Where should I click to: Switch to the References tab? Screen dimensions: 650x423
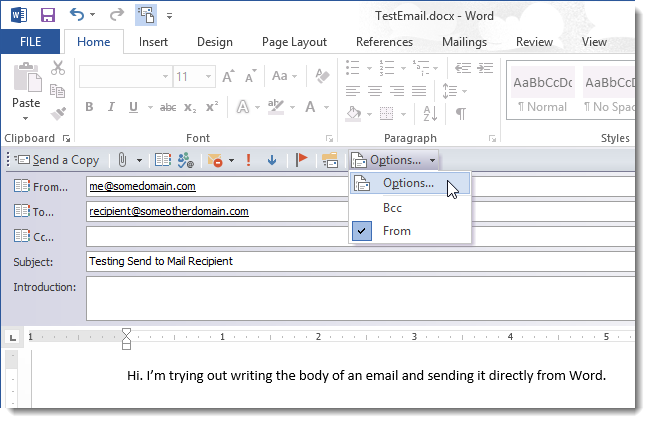[x=384, y=42]
